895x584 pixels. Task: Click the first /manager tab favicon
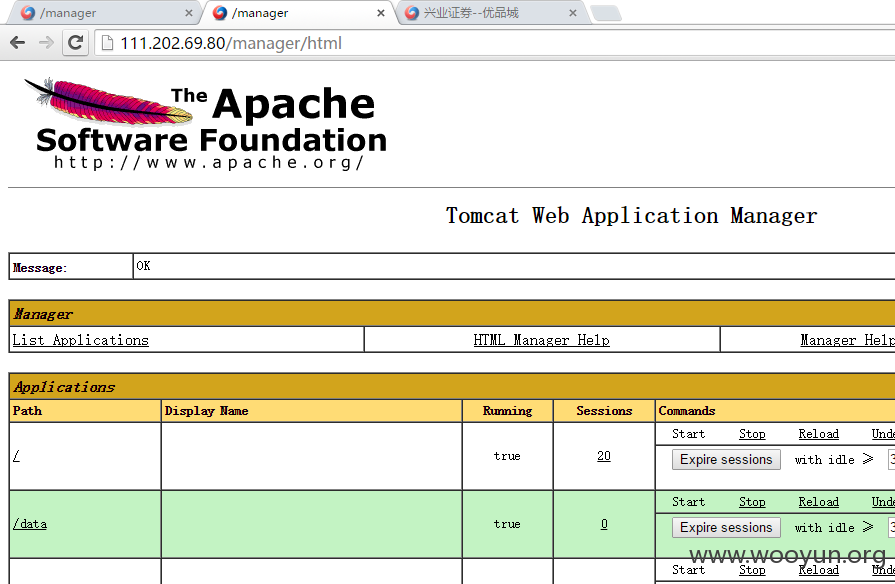[x=27, y=13]
